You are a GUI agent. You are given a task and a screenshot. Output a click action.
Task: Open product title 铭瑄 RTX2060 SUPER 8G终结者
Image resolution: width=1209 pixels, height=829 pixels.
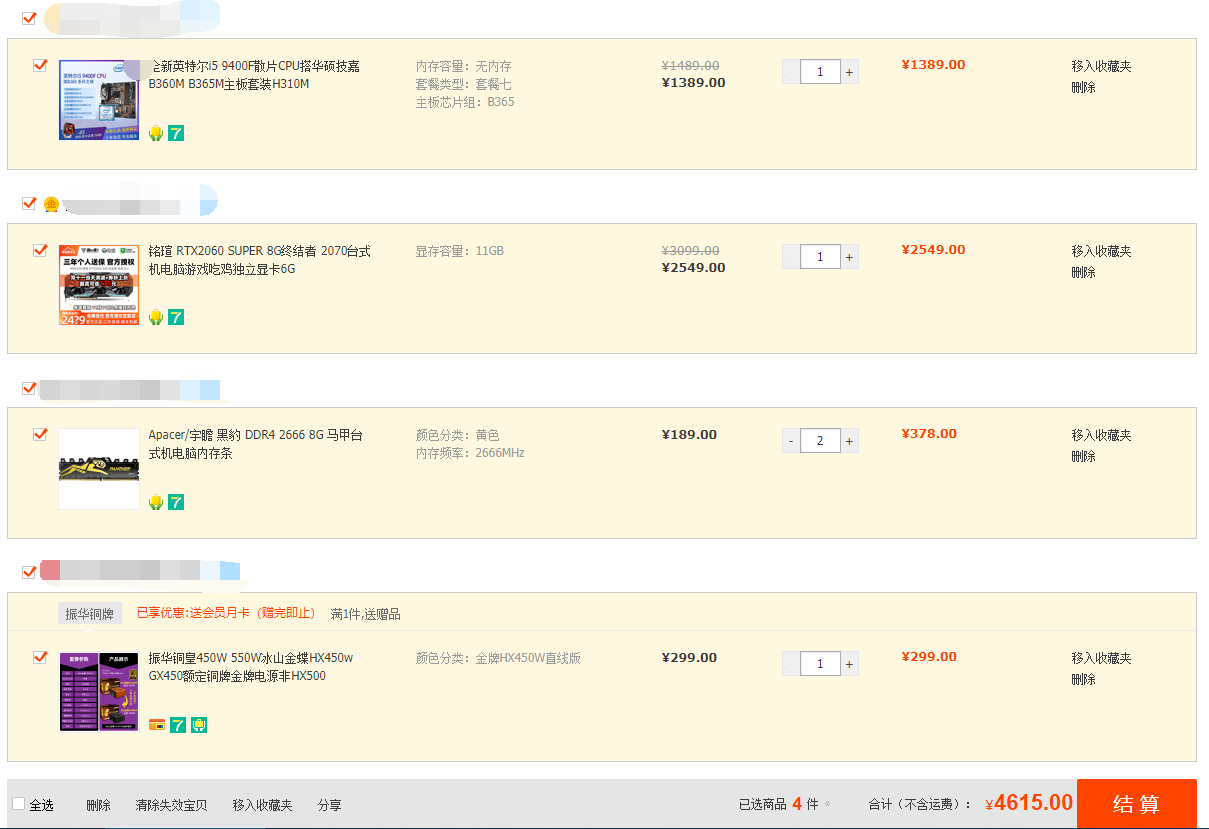[x=260, y=260]
